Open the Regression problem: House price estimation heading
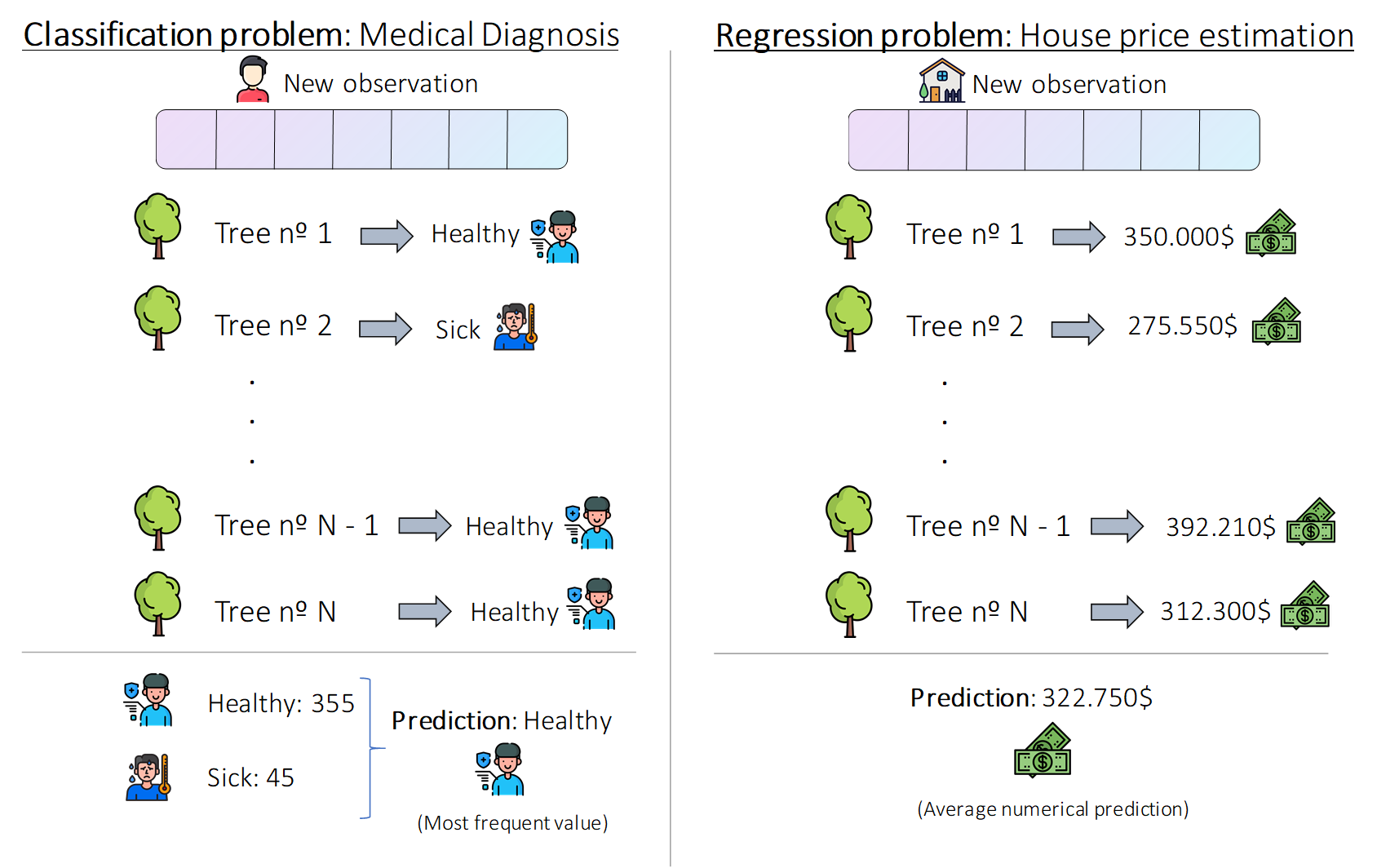The image size is (1377, 868). pos(1034,36)
